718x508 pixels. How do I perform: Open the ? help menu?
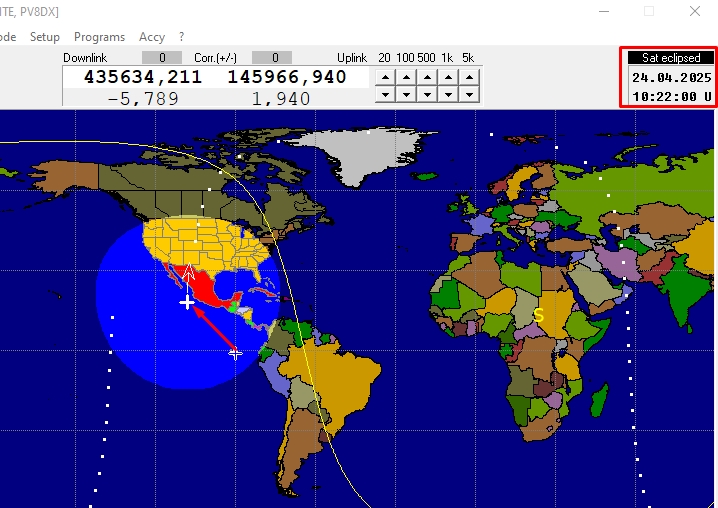[x=181, y=37]
